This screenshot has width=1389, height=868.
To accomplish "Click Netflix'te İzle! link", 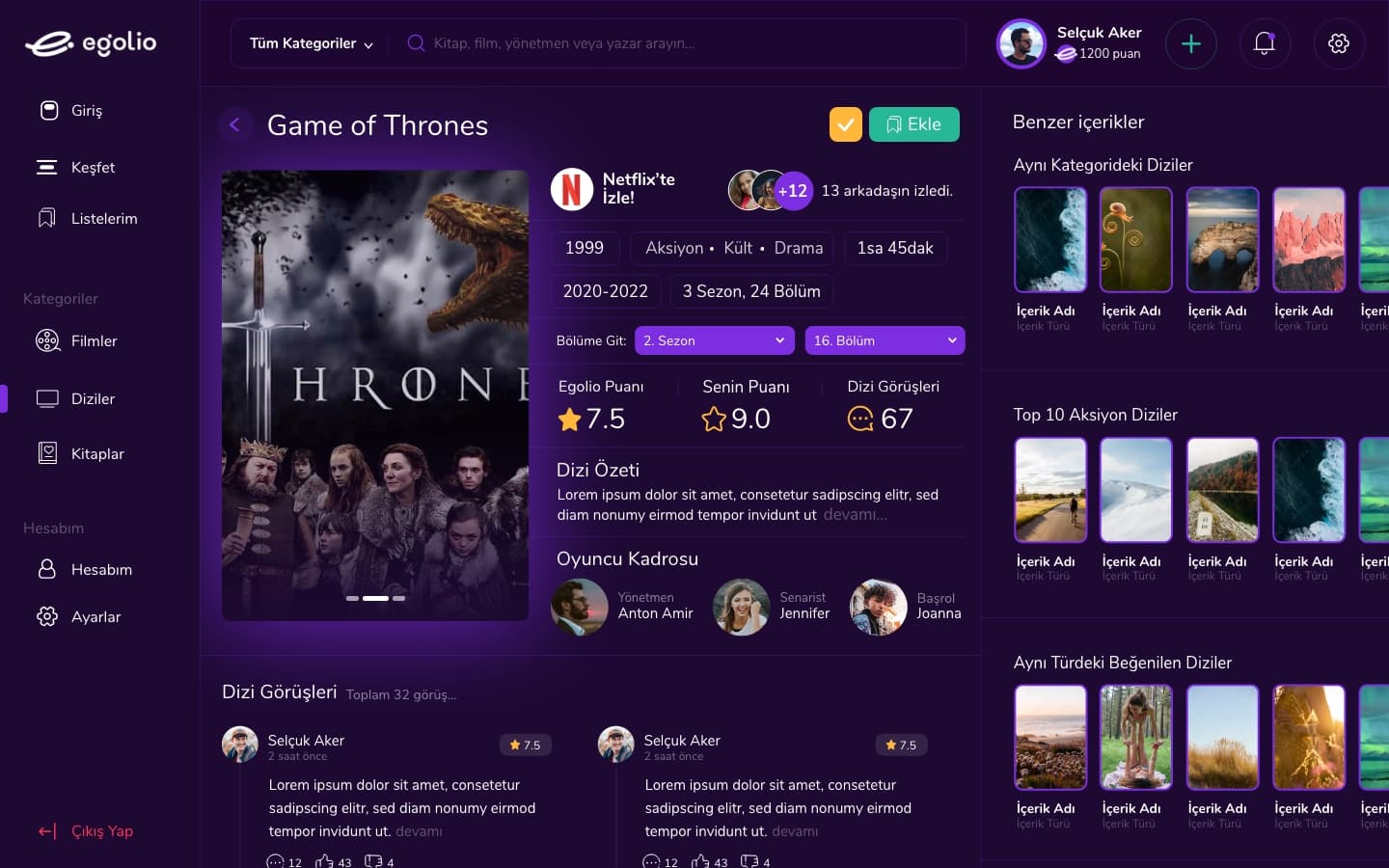I will pos(639,189).
